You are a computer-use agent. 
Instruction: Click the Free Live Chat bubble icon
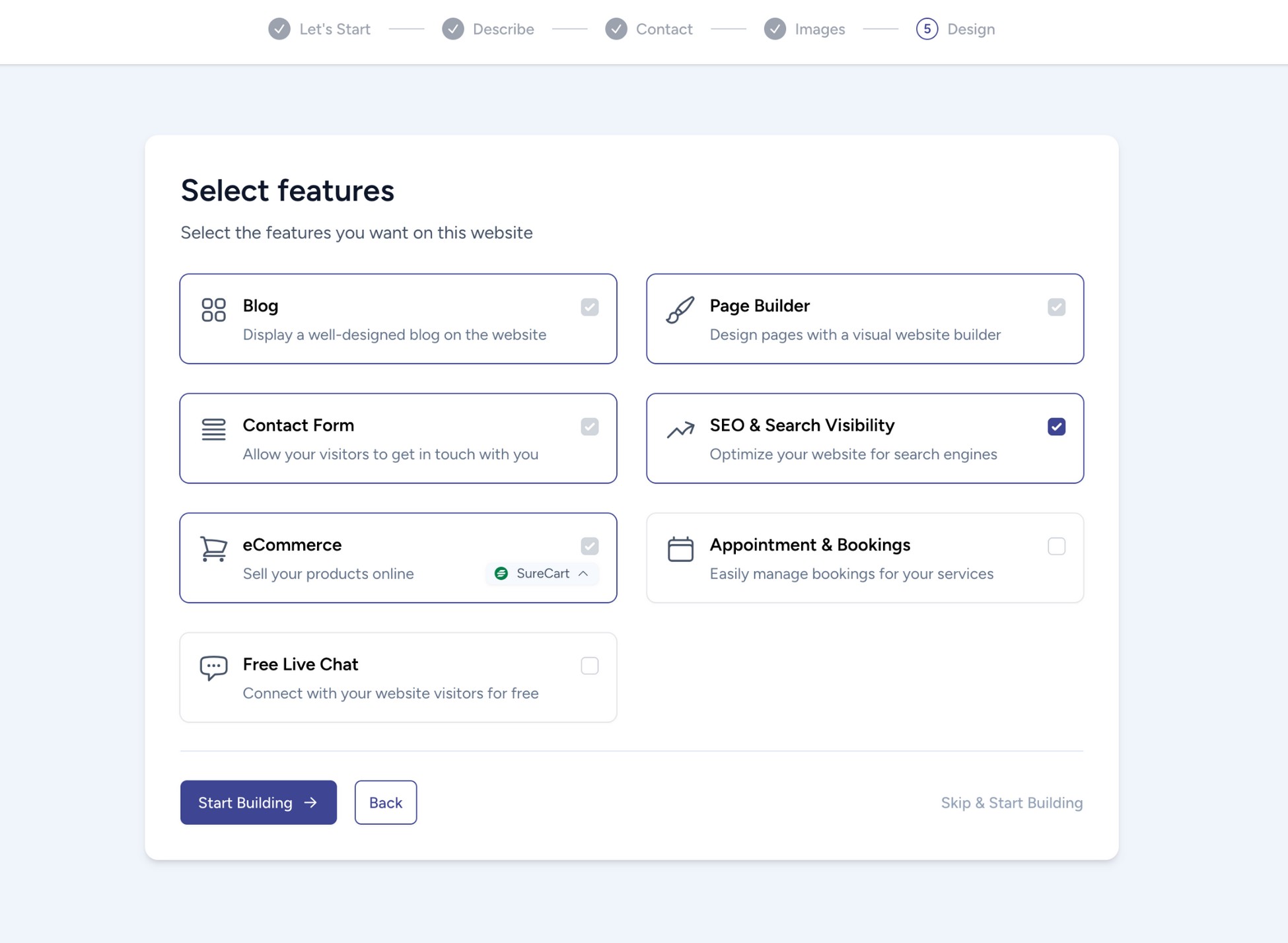(x=213, y=668)
